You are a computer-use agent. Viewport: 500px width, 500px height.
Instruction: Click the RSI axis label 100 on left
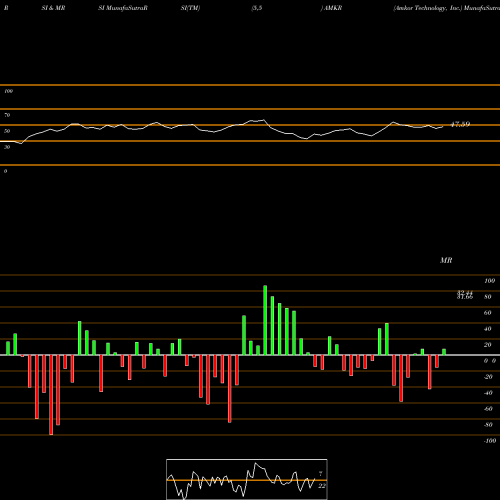[8, 91]
